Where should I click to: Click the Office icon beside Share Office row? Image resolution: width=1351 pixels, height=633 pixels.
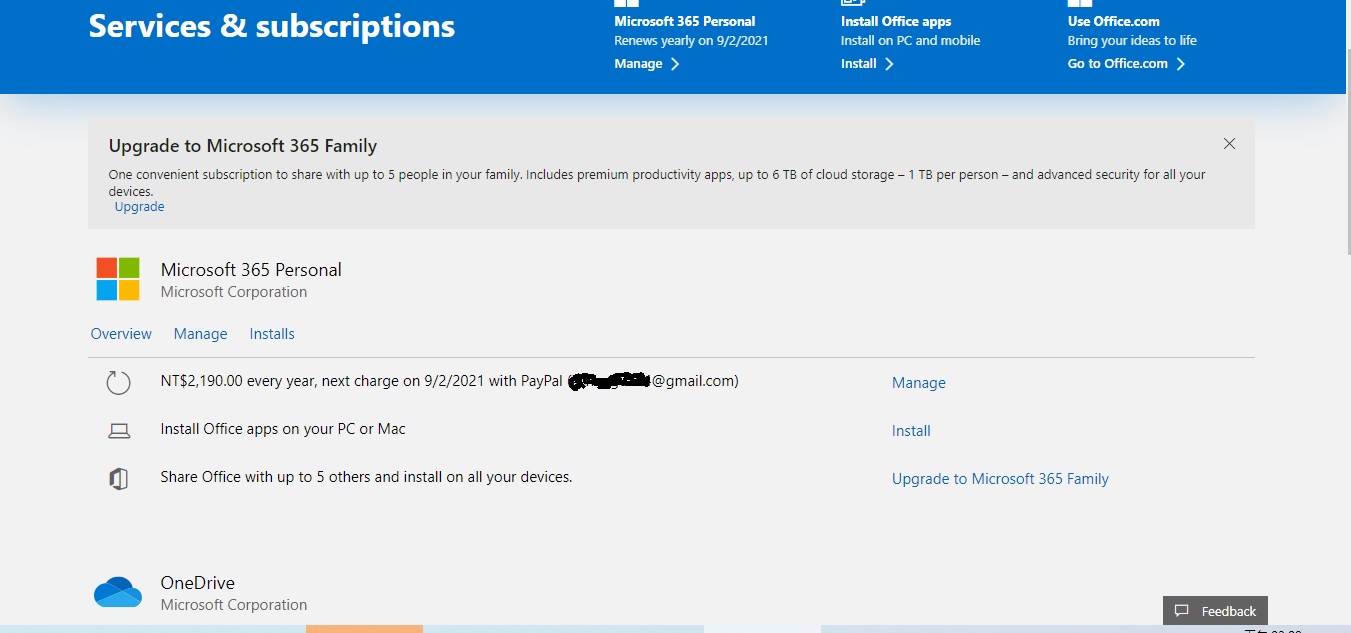[x=119, y=479]
